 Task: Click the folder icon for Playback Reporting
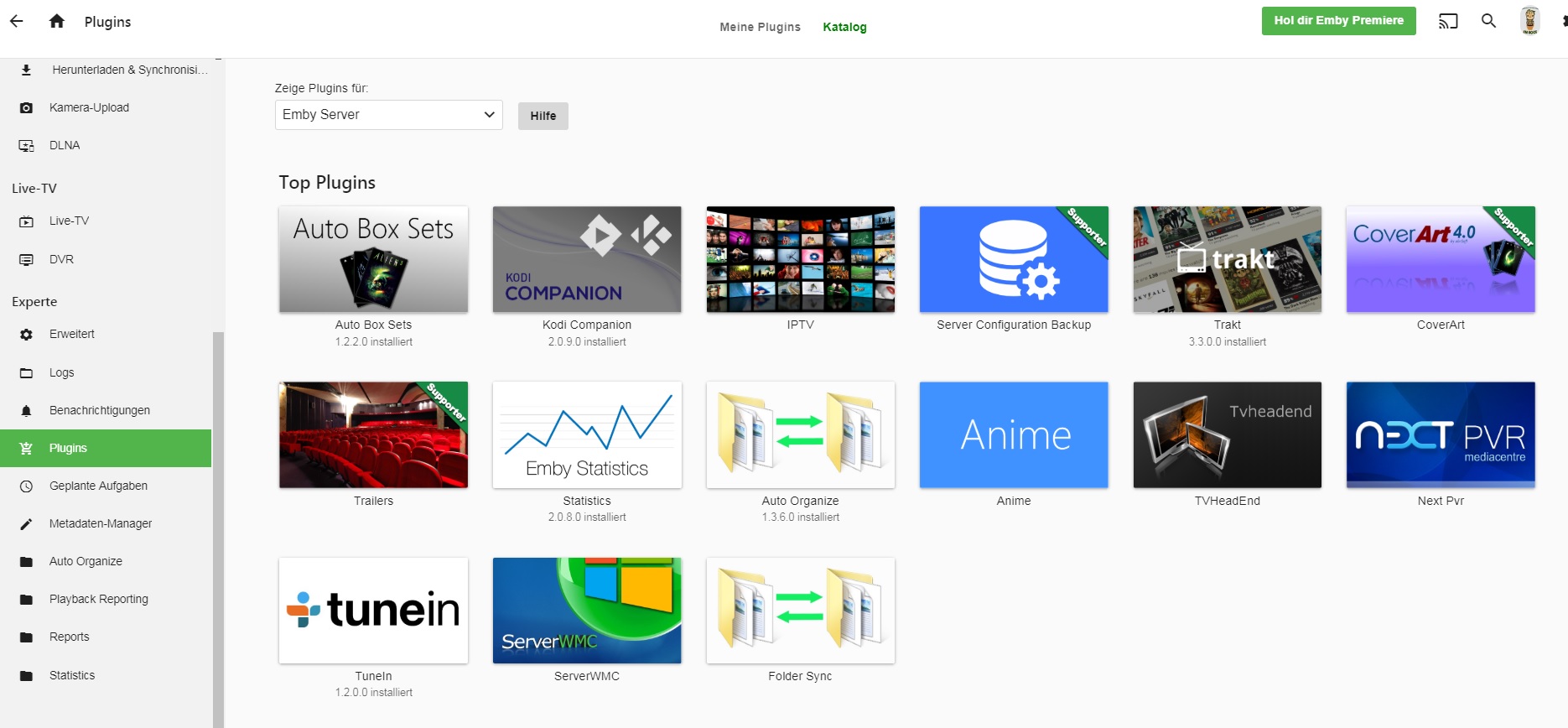26,599
